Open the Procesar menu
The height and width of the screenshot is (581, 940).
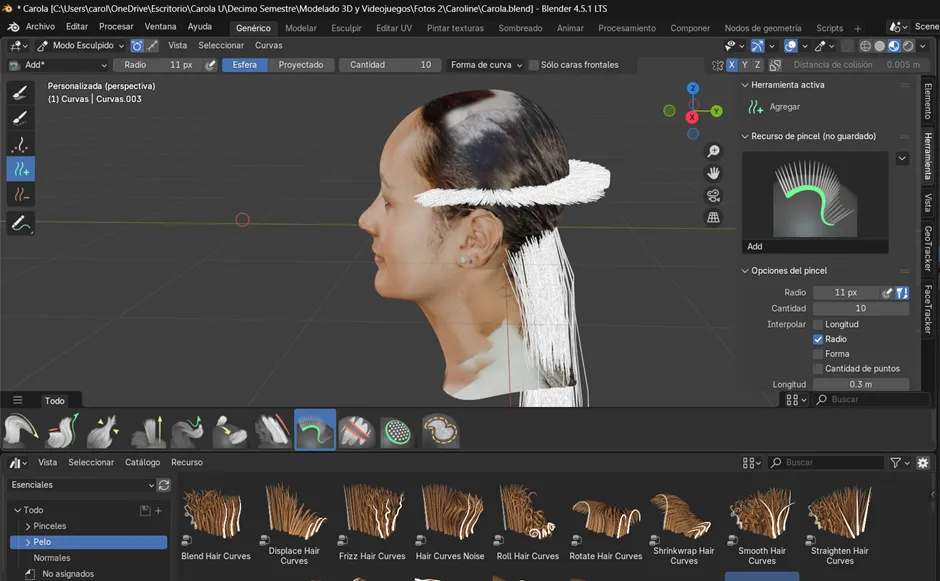(116, 27)
